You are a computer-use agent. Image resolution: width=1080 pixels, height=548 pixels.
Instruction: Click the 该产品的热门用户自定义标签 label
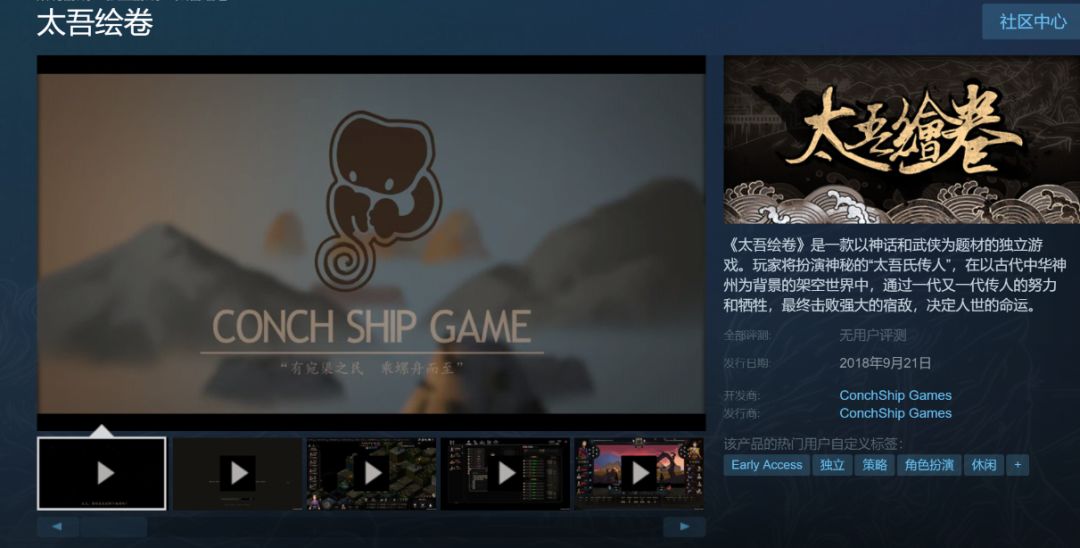pos(813,444)
